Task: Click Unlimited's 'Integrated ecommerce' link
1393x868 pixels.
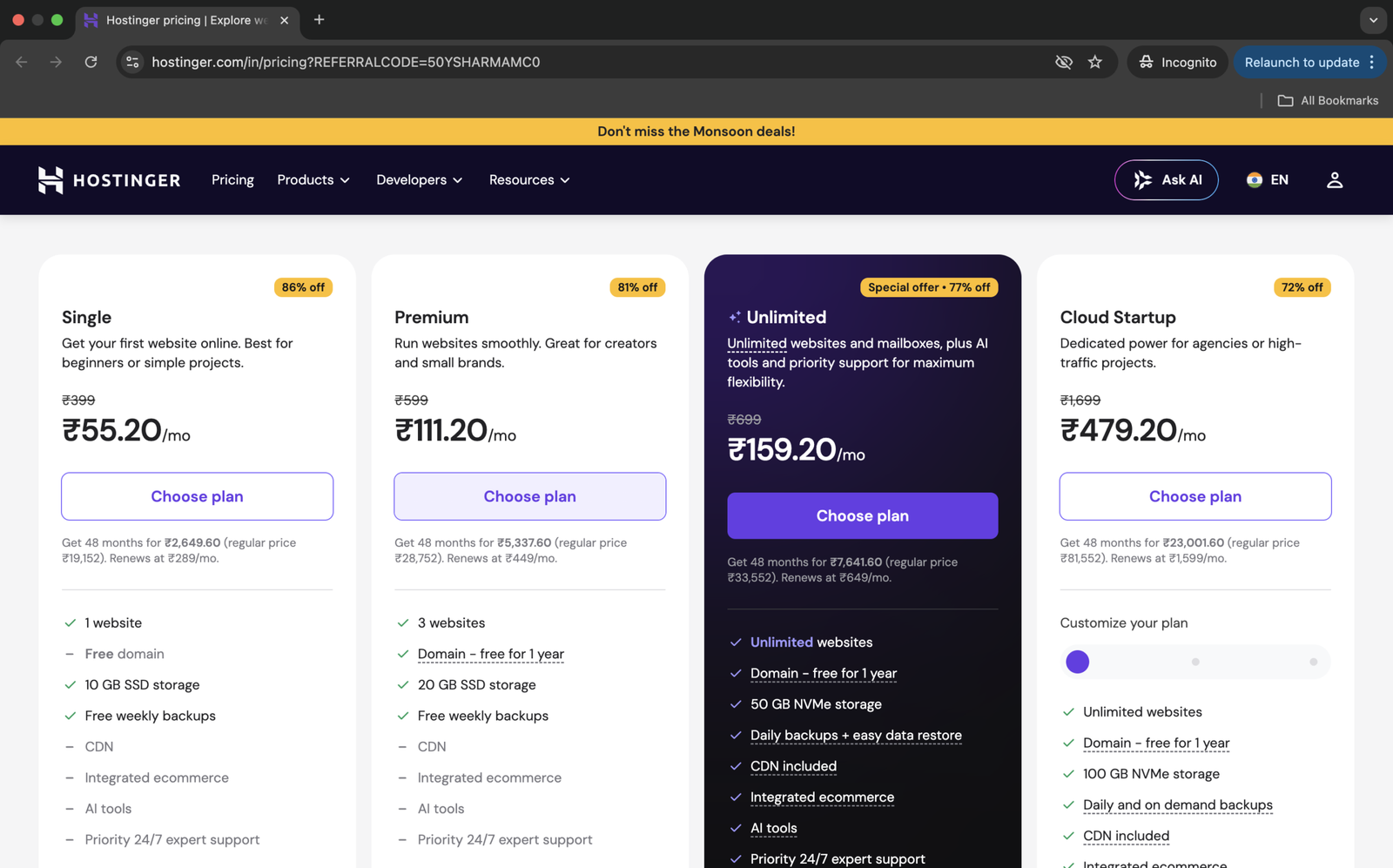Action: (822, 797)
